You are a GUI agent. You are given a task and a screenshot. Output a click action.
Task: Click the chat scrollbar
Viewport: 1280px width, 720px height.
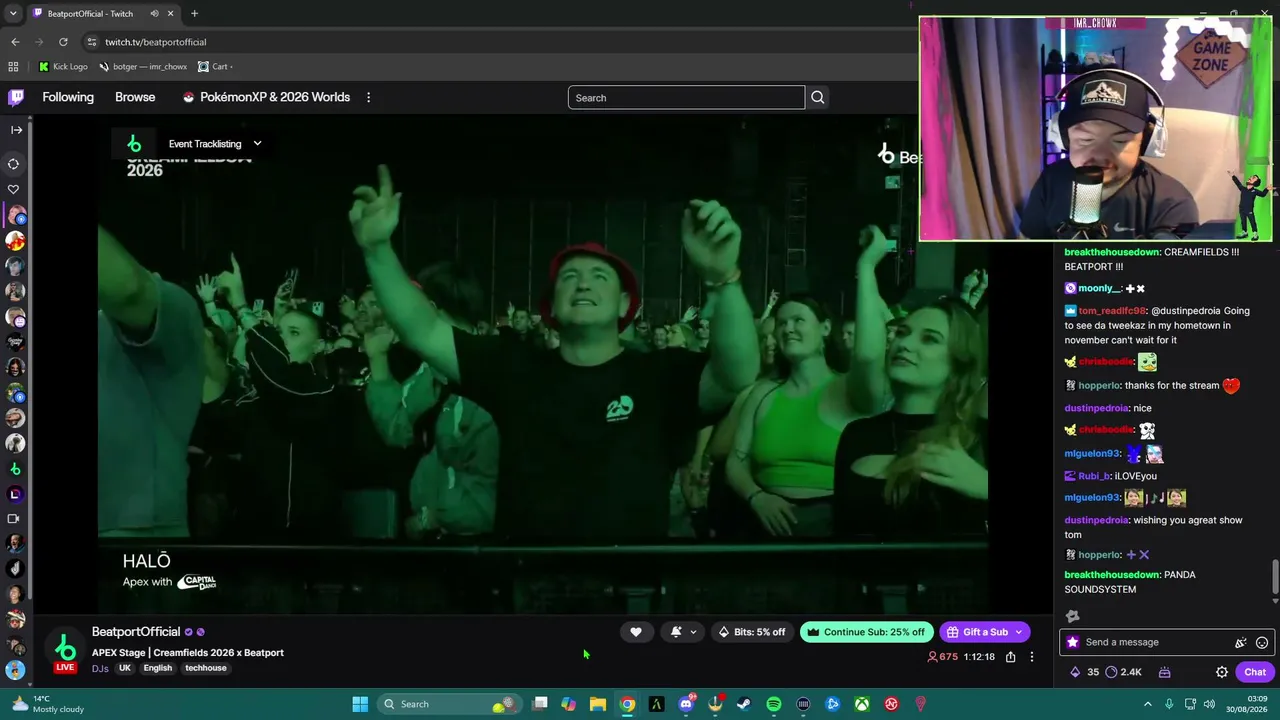(x=1275, y=578)
